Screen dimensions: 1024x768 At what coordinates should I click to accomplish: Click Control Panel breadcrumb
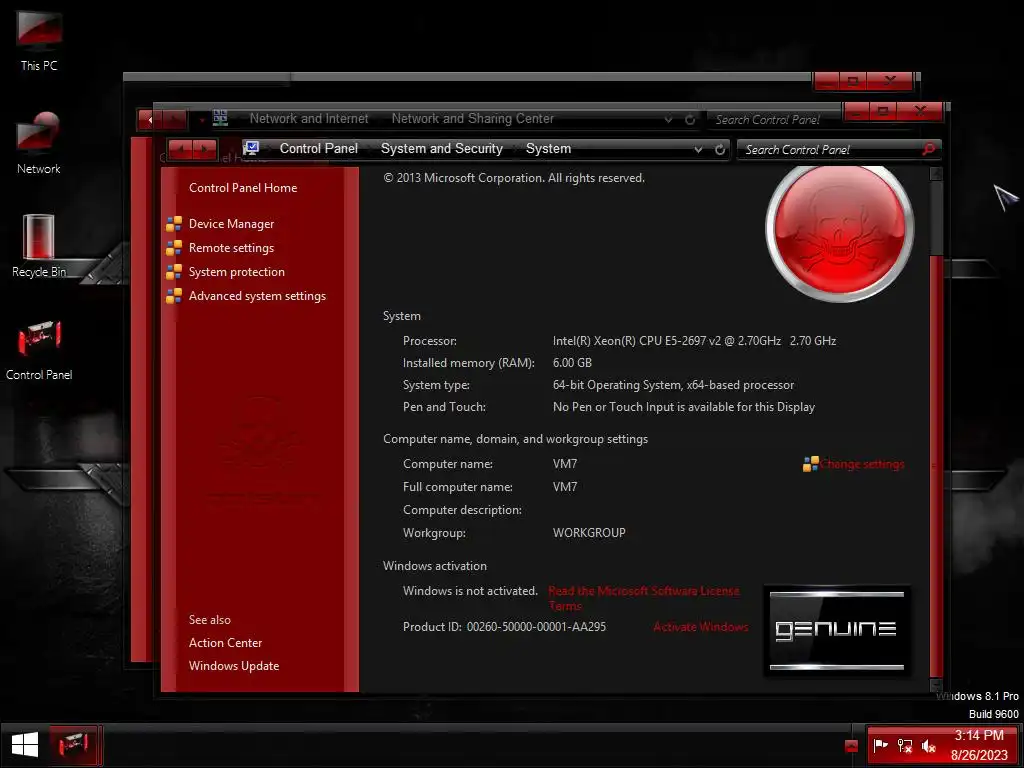[x=319, y=148]
